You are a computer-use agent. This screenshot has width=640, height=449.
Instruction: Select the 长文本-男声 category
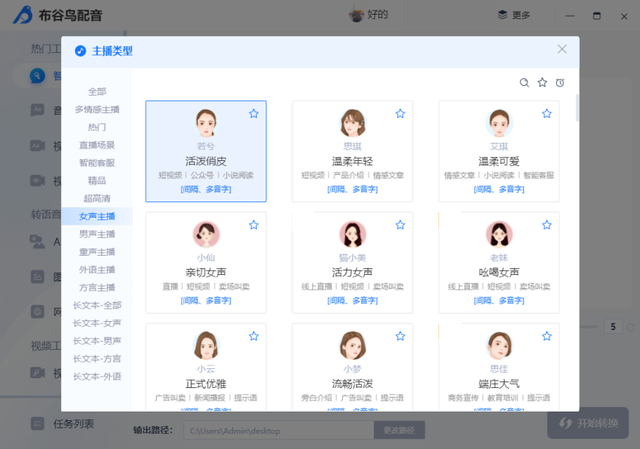click(x=97, y=341)
